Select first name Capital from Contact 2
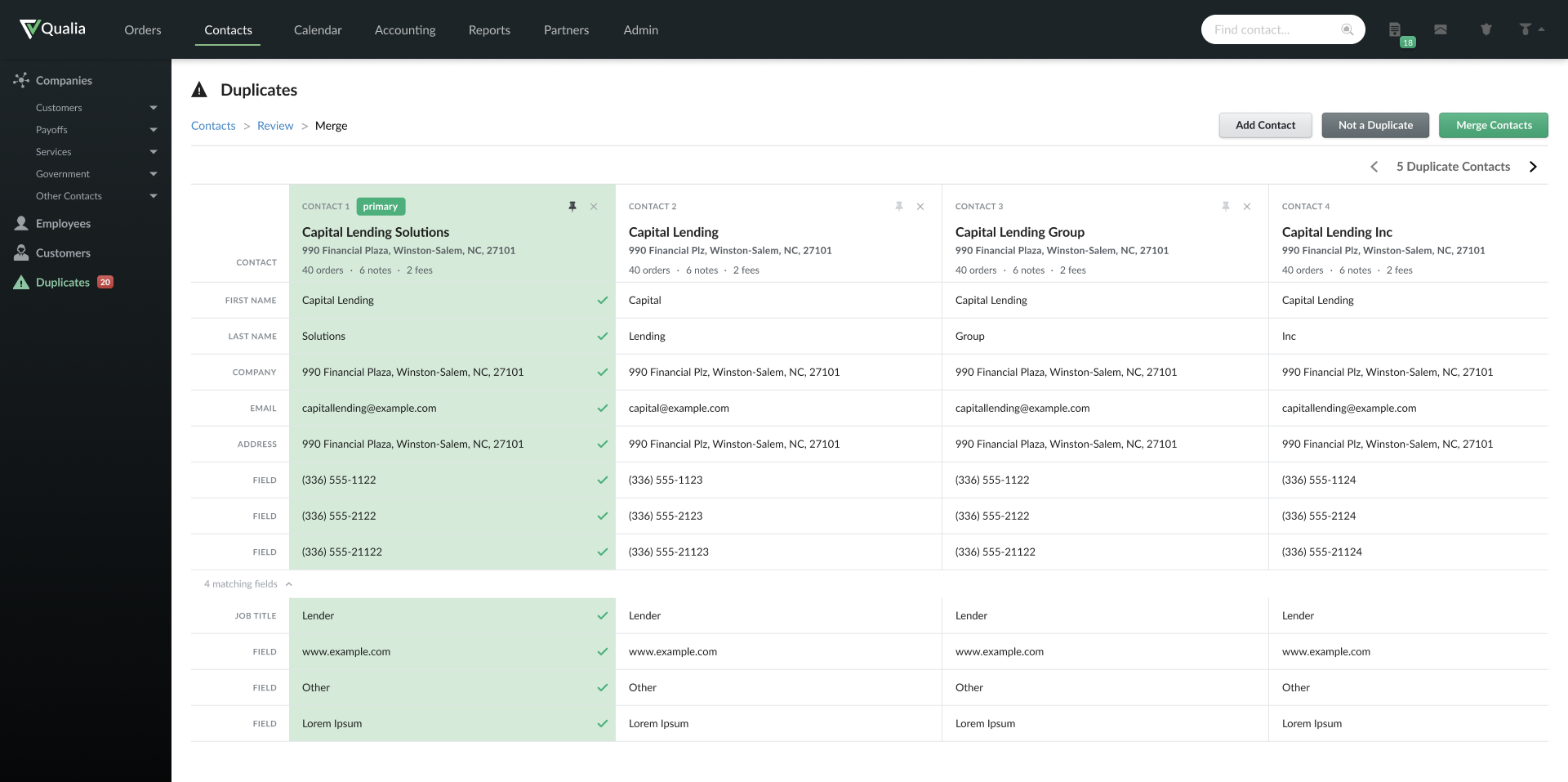 [645, 300]
